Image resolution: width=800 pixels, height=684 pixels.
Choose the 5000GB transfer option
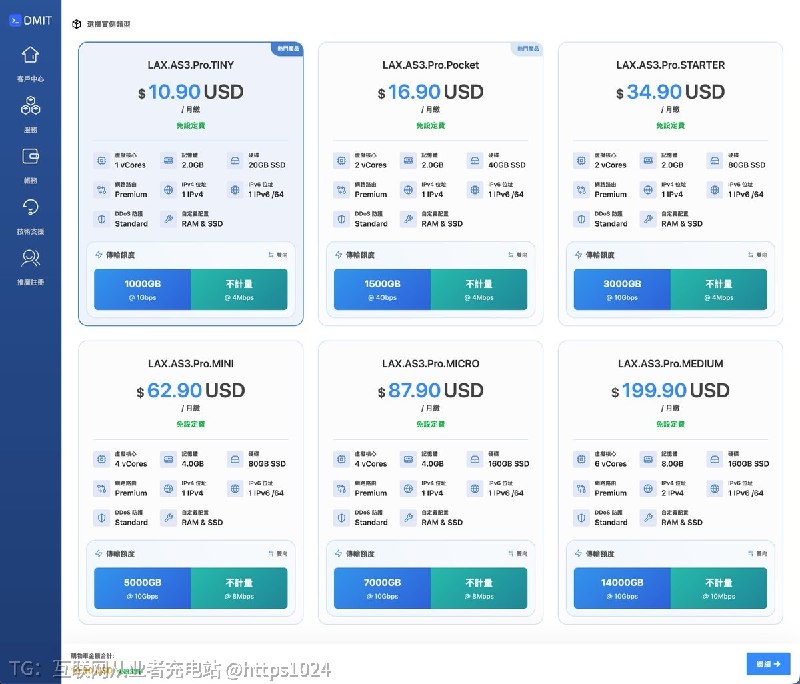142,588
